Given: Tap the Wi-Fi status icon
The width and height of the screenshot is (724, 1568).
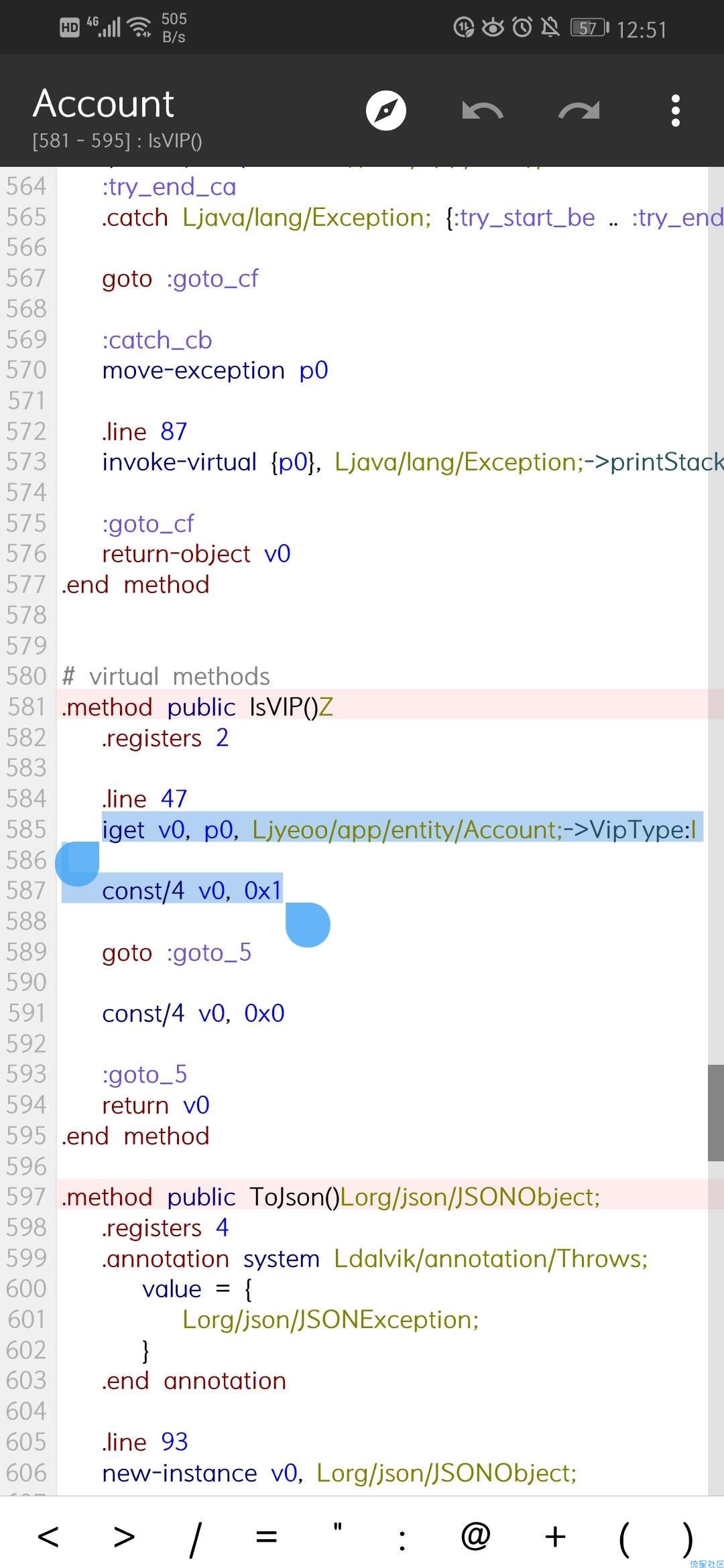Looking at the screenshot, I should [x=139, y=27].
